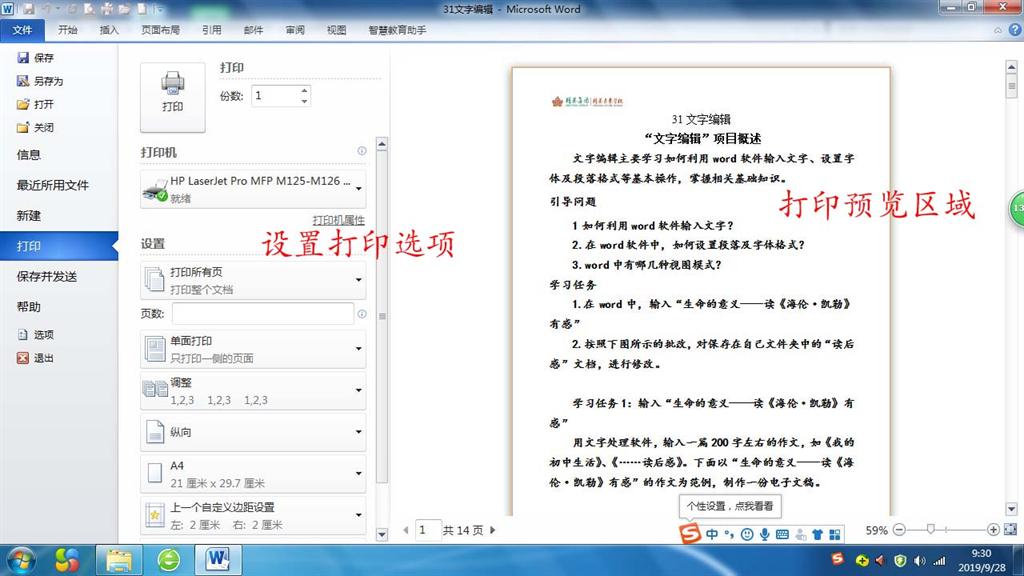Screen dimensions: 1024x576
Task: Select 另存为 in the file menu
Action: click(47, 81)
